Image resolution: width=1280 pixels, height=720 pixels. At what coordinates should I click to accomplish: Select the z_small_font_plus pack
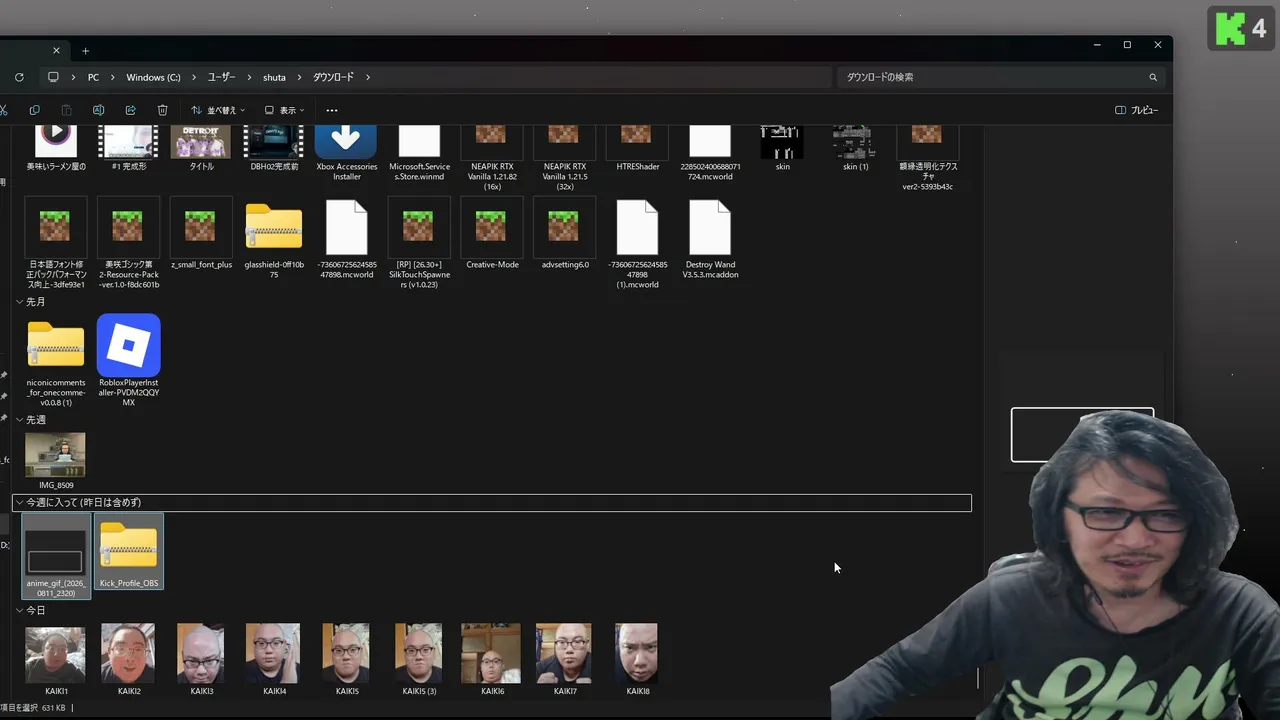[201, 234]
